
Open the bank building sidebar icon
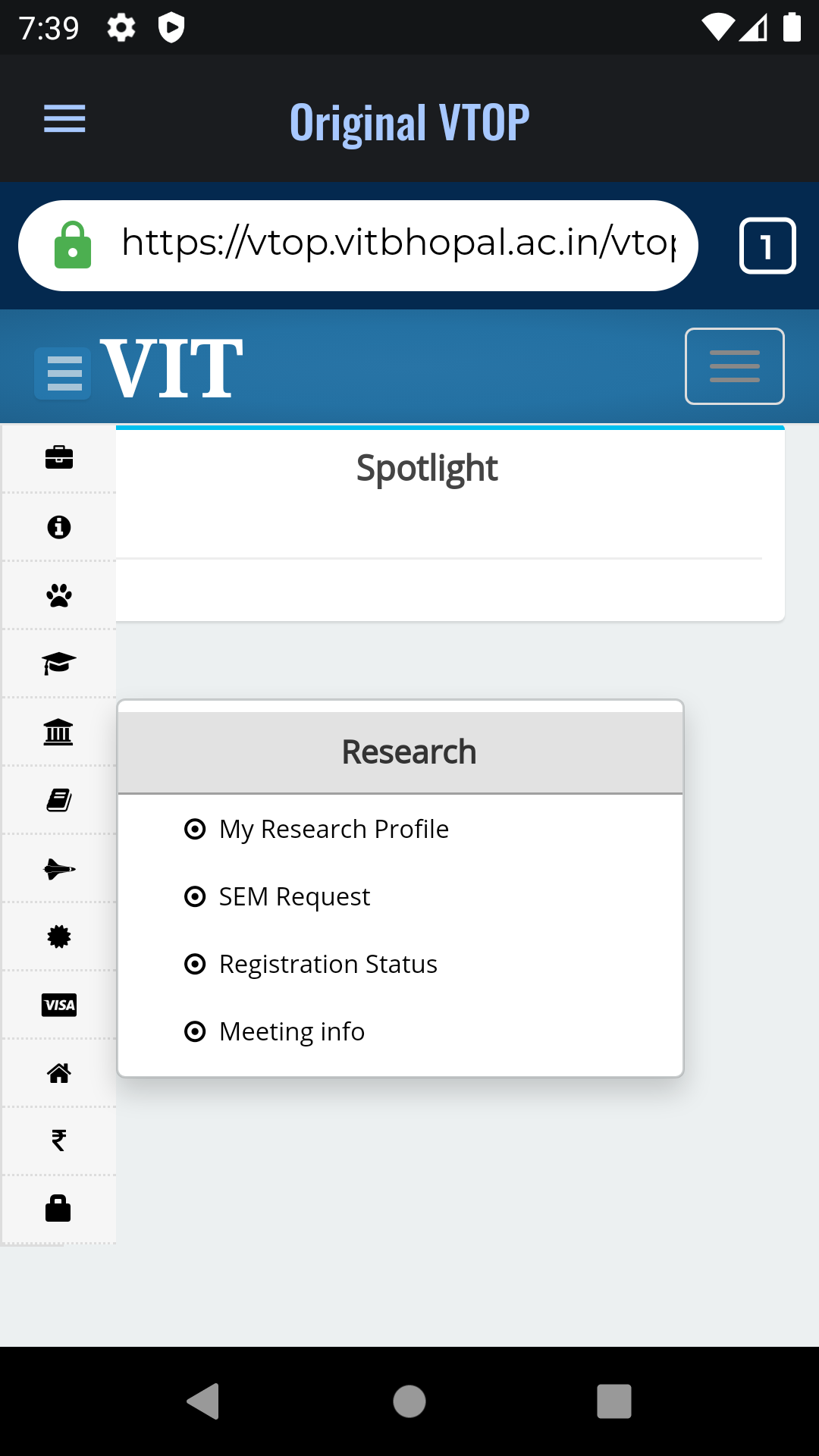59,731
